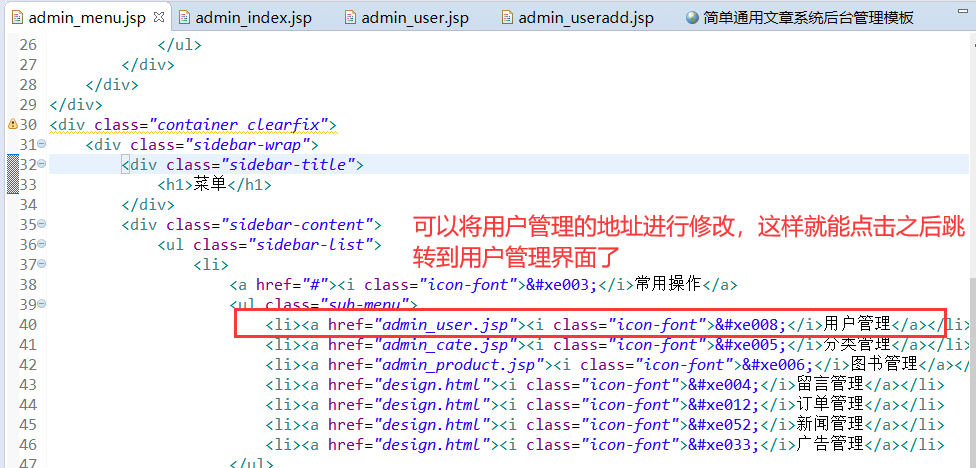Click the text 留言管理 on line 43
This screenshot has width=976, height=468.
tap(830, 384)
